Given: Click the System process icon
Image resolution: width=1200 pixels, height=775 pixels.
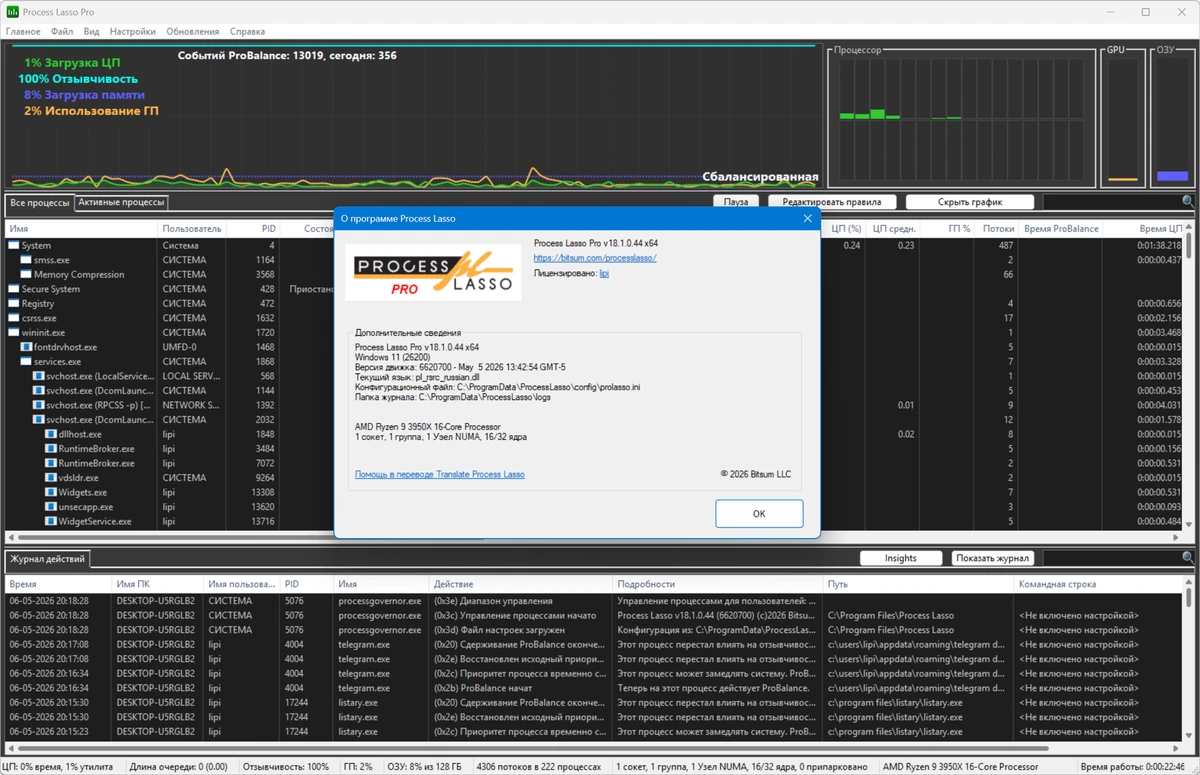Looking at the screenshot, I should pyautogui.click(x=14, y=245).
